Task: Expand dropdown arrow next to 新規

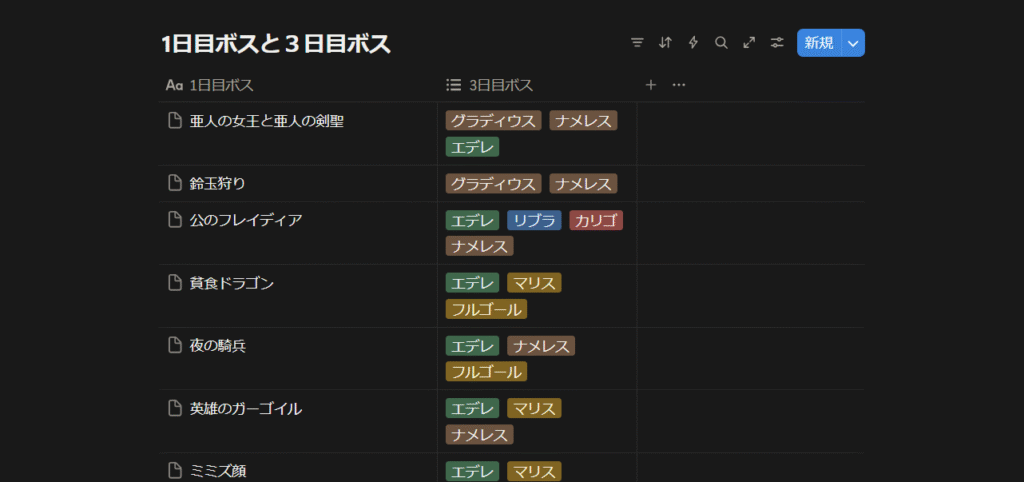Action: point(852,43)
